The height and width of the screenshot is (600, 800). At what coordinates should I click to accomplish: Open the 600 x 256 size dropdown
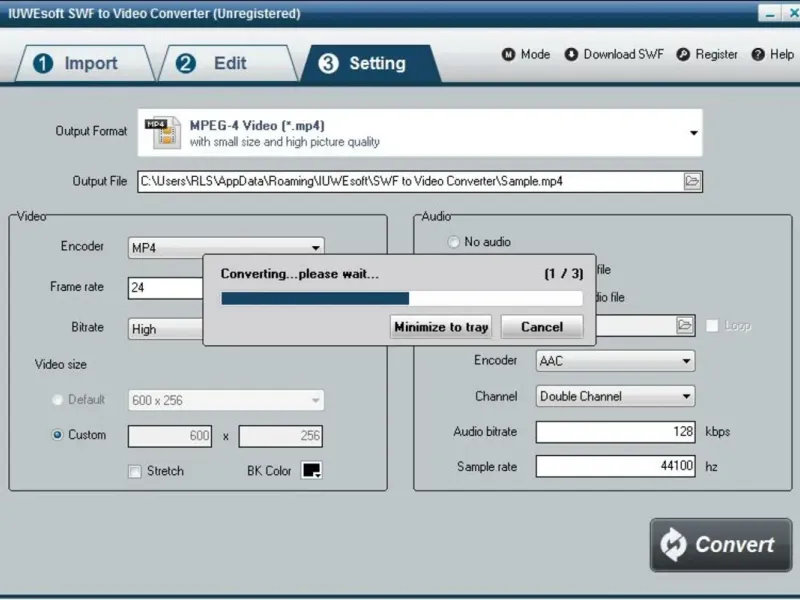pos(226,400)
